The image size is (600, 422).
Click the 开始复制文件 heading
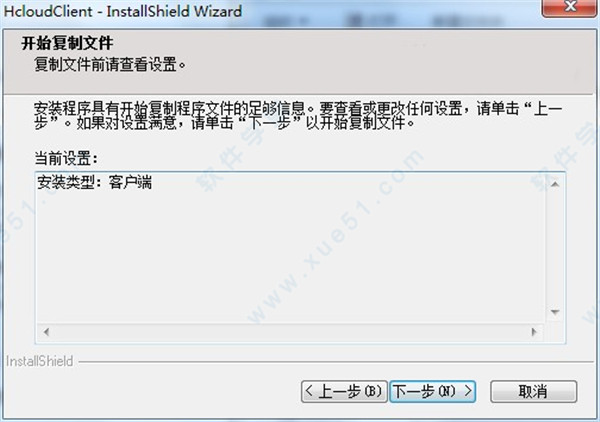(x=67, y=43)
